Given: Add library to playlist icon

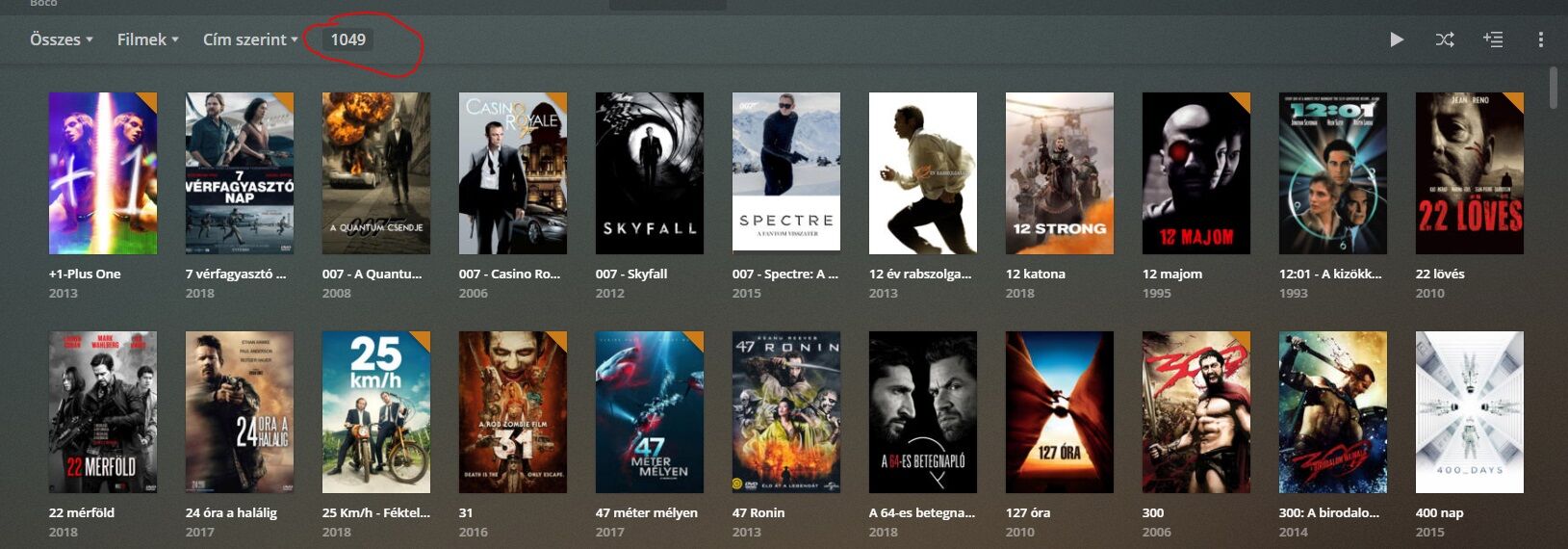Looking at the screenshot, I should (x=1493, y=39).
